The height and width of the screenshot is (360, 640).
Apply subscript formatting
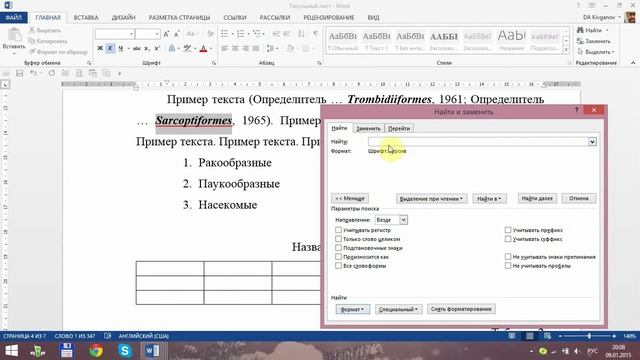click(147, 48)
